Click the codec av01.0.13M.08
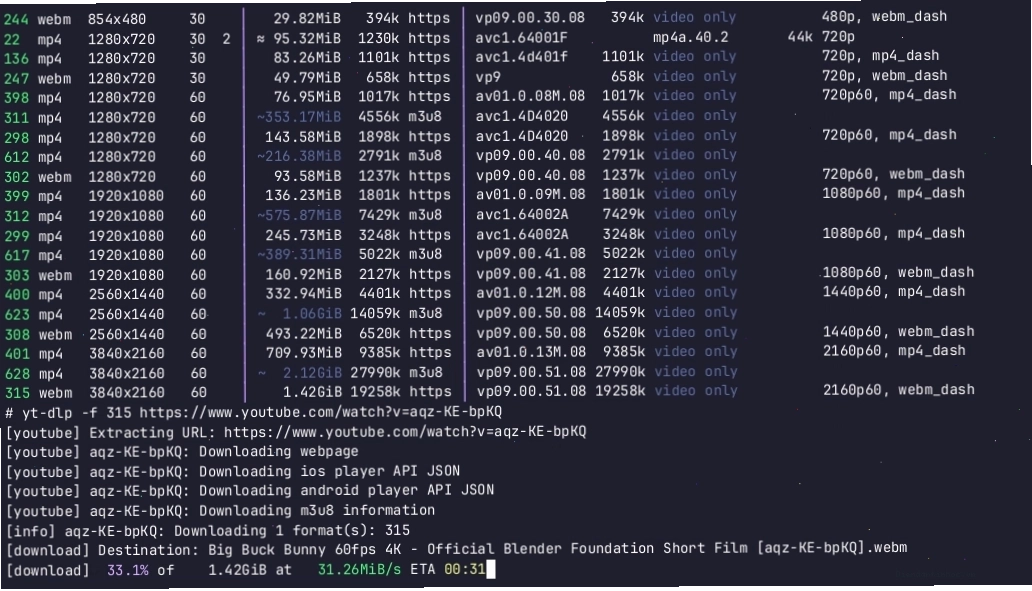This screenshot has height=591, width=1032. [530, 352]
